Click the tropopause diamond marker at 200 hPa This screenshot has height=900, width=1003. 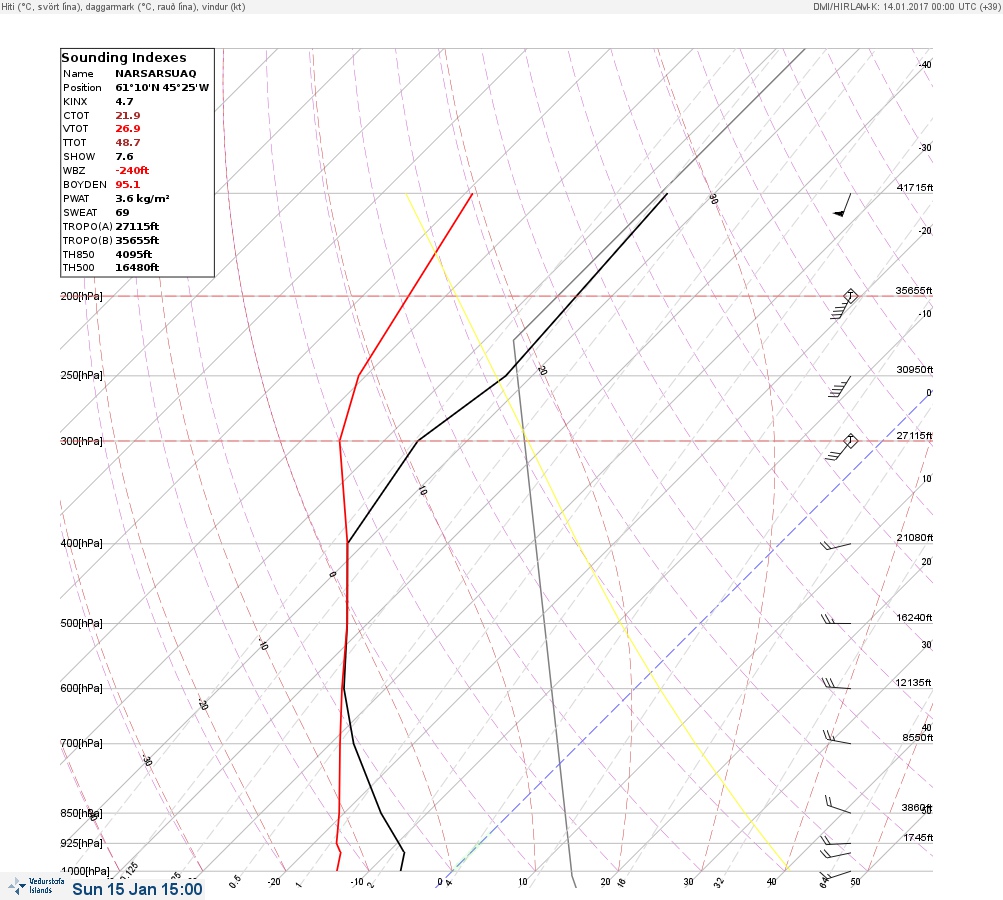(850, 296)
